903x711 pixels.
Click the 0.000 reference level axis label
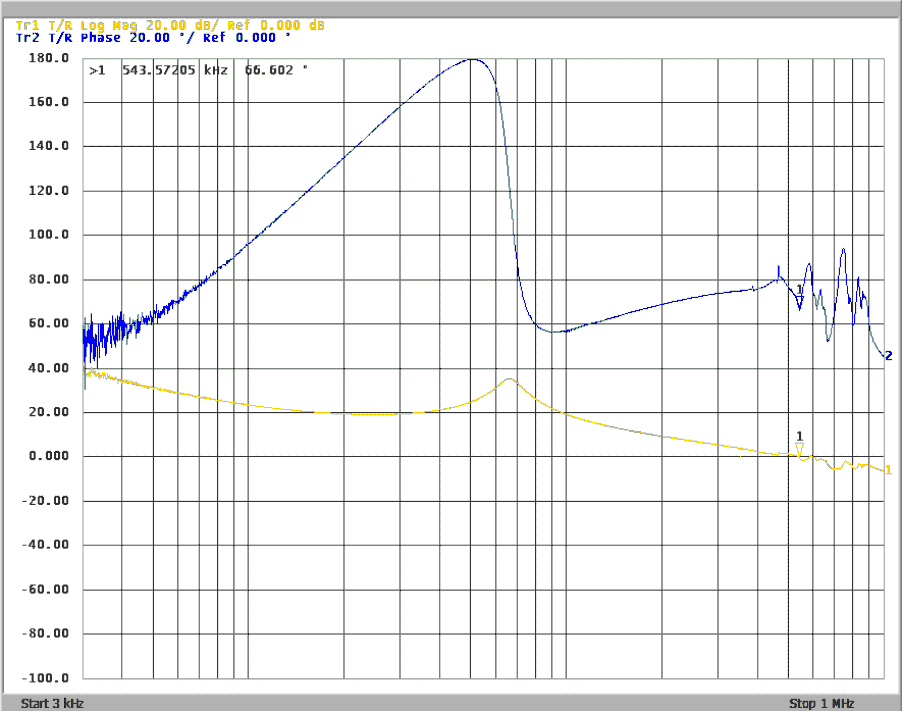(x=48, y=456)
